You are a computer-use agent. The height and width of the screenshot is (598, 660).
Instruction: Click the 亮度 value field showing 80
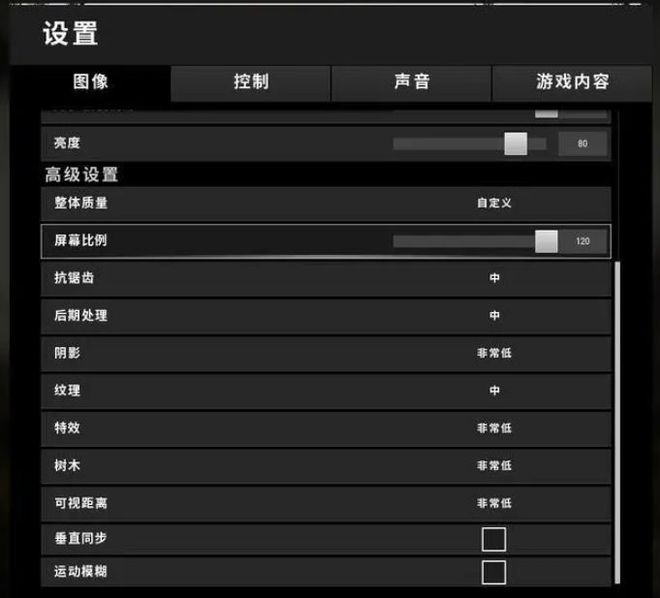[583, 144]
